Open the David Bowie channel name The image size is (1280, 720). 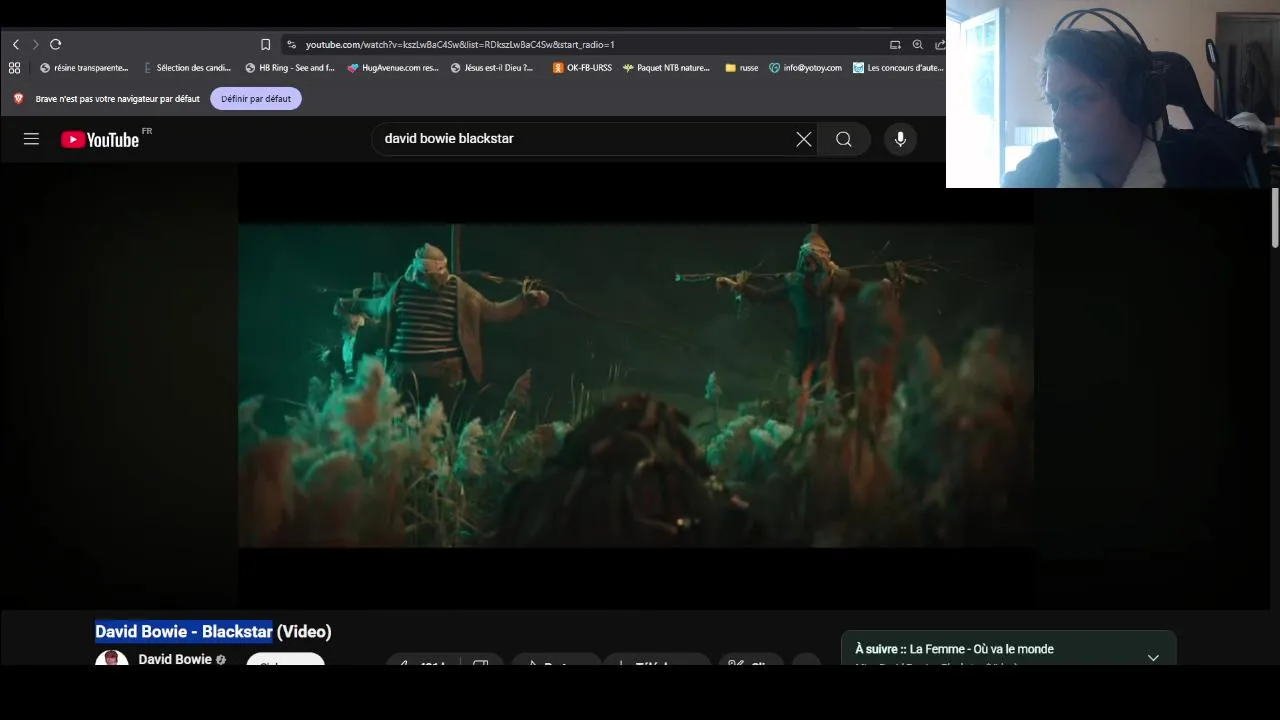click(x=175, y=659)
